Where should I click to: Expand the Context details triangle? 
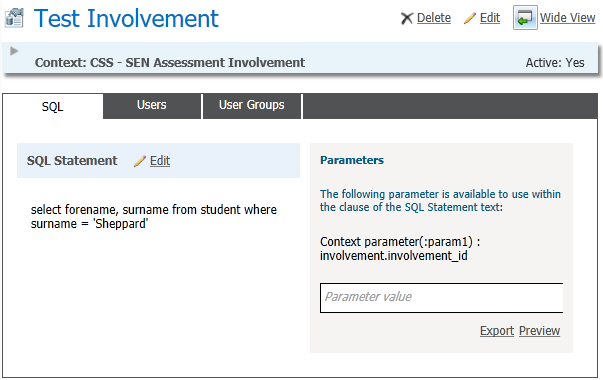(x=14, y=51)
